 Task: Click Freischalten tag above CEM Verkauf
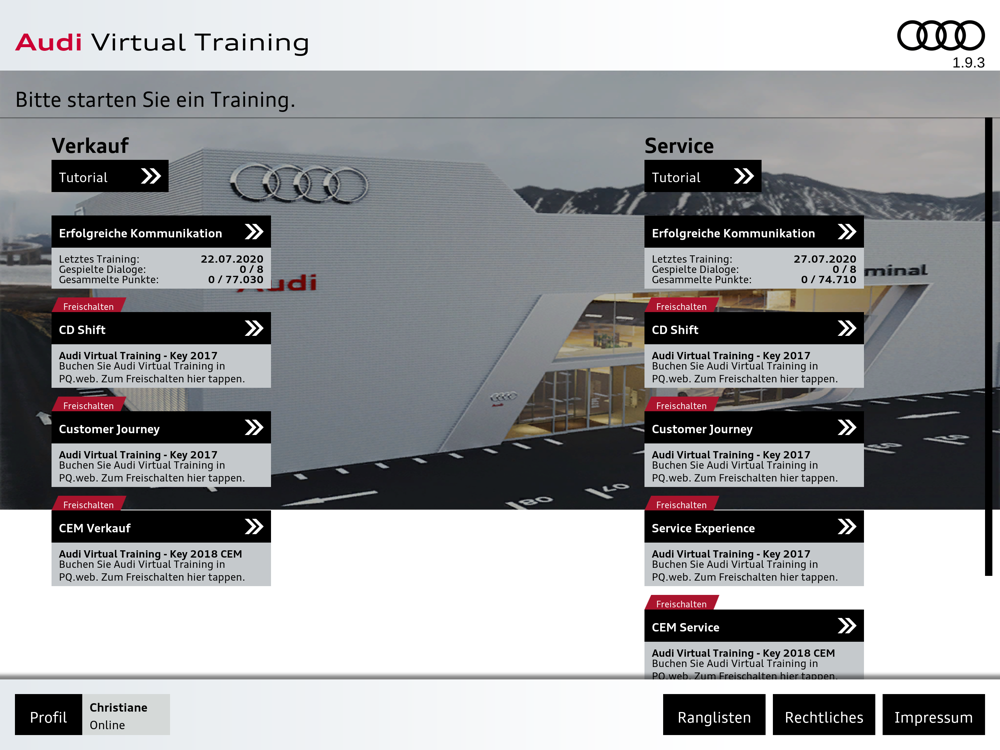pos(89,504)
